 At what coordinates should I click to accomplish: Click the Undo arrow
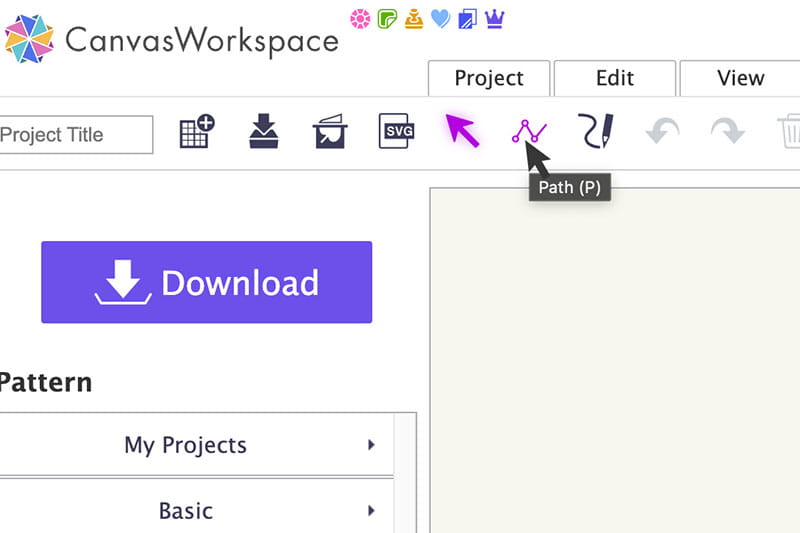click(x=662, y=132)
